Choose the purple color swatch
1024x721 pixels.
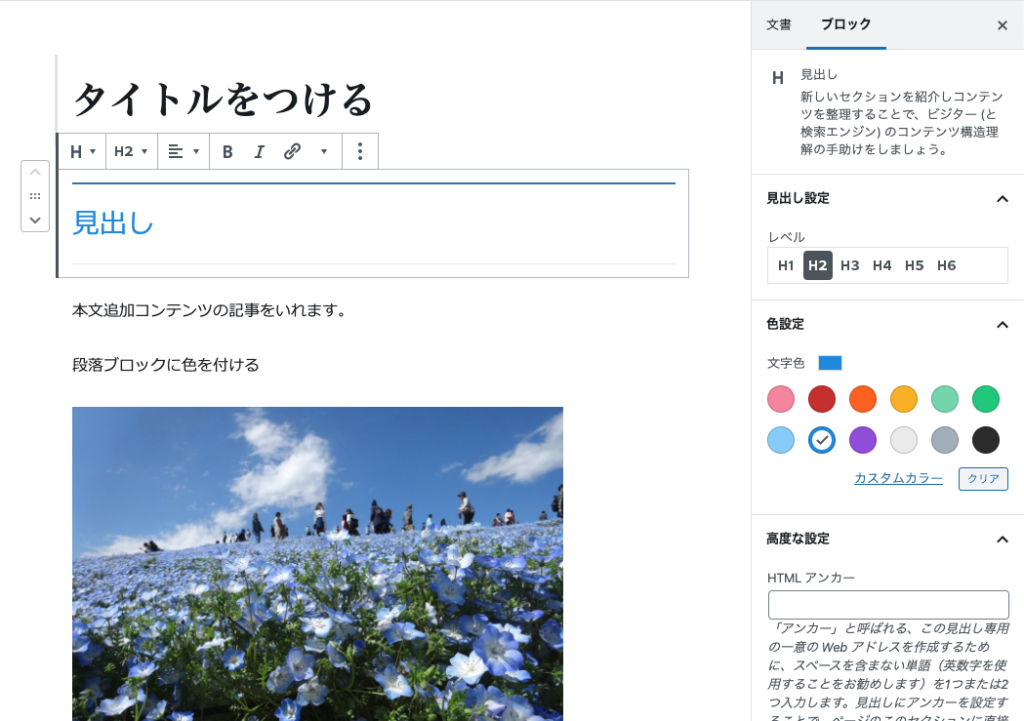[863, 440]
